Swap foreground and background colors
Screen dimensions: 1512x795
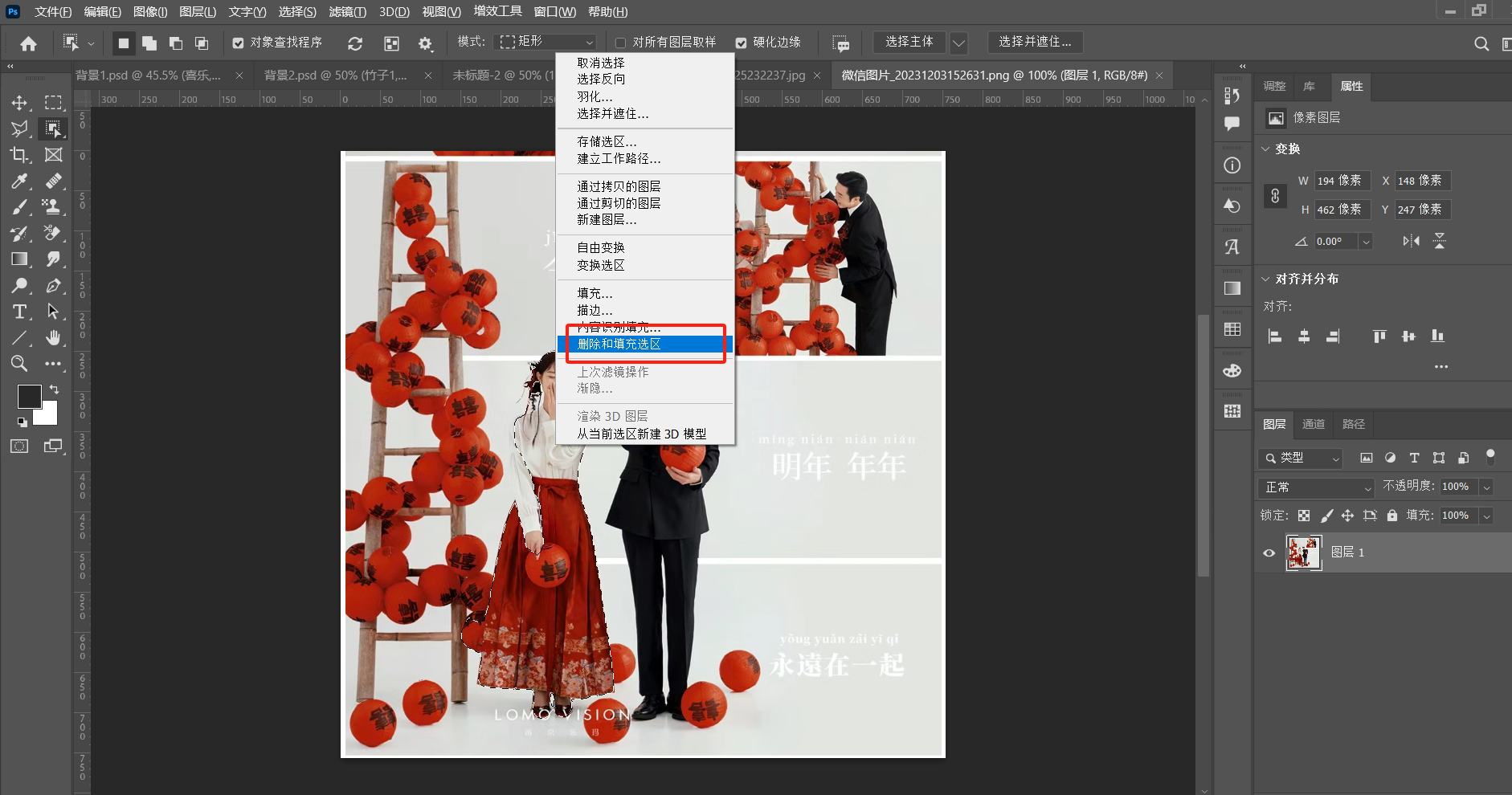pos(54,389)
